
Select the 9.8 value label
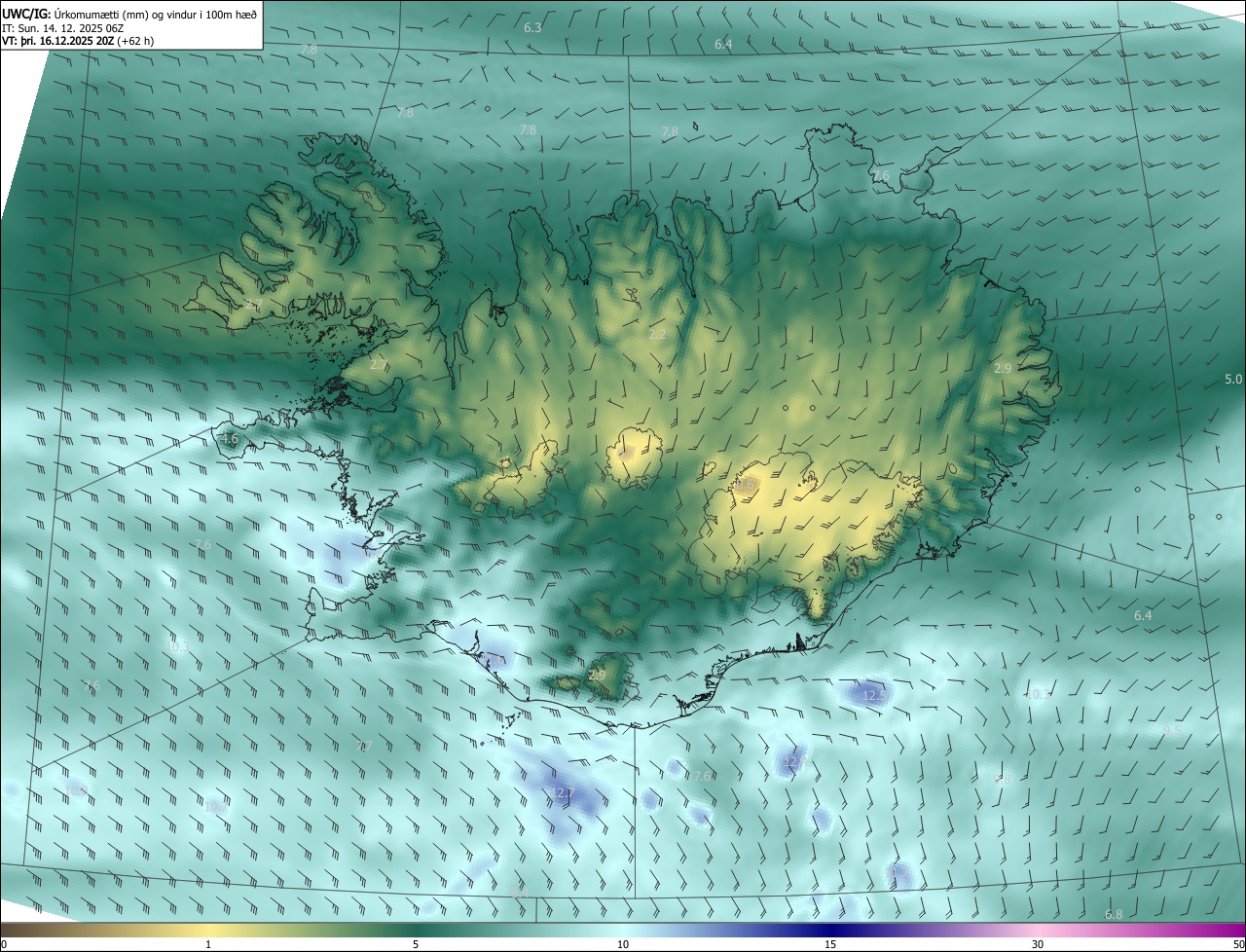1002,779
